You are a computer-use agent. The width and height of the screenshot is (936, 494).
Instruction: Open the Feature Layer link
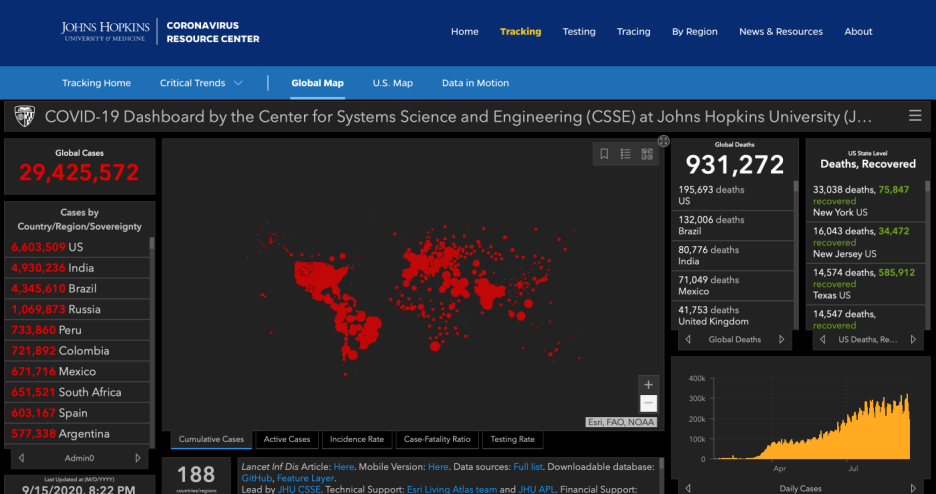pos(306,478)
